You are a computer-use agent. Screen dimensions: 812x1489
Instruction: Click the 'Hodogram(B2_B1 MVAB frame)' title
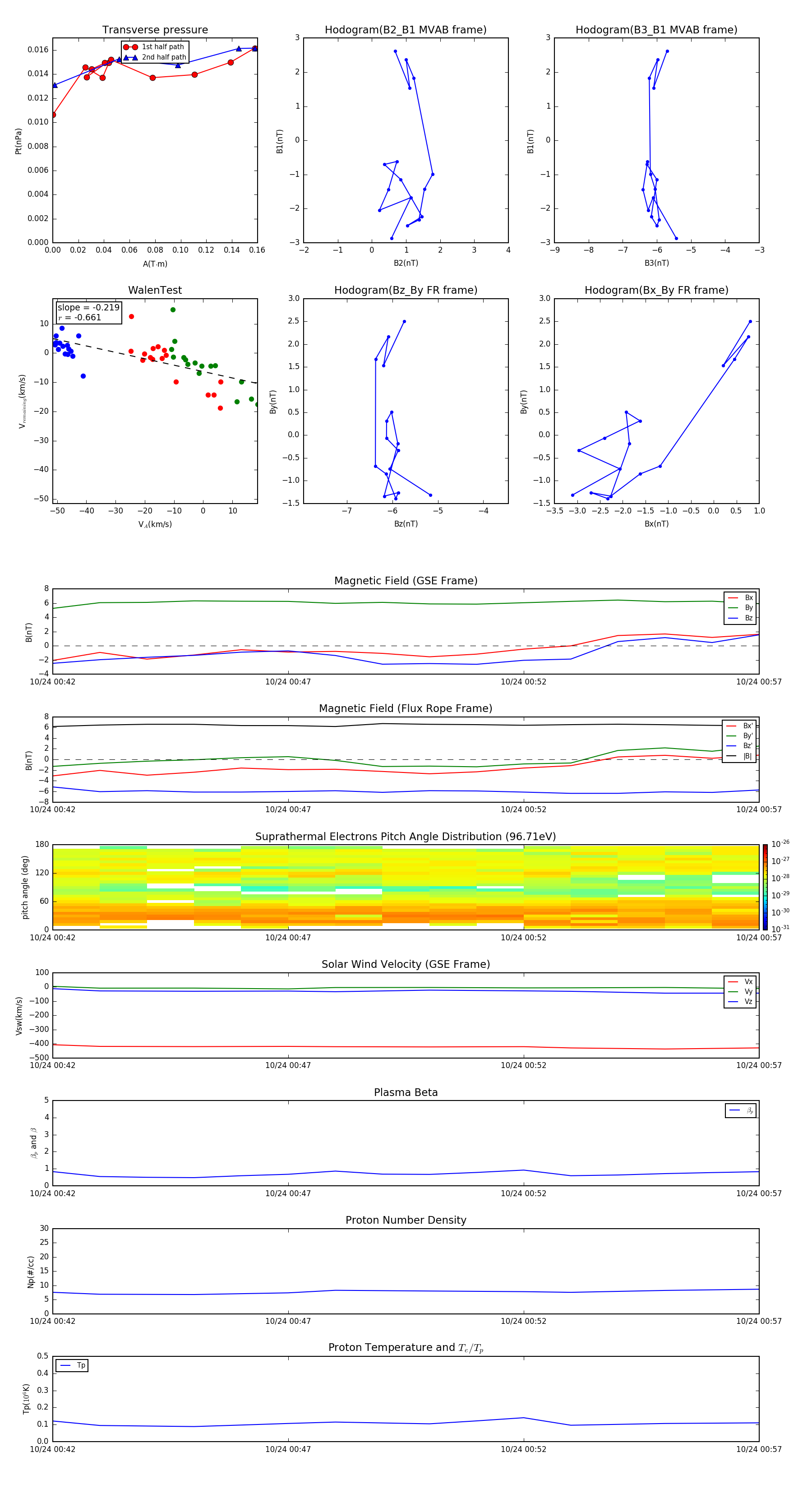tap(406, 30)
